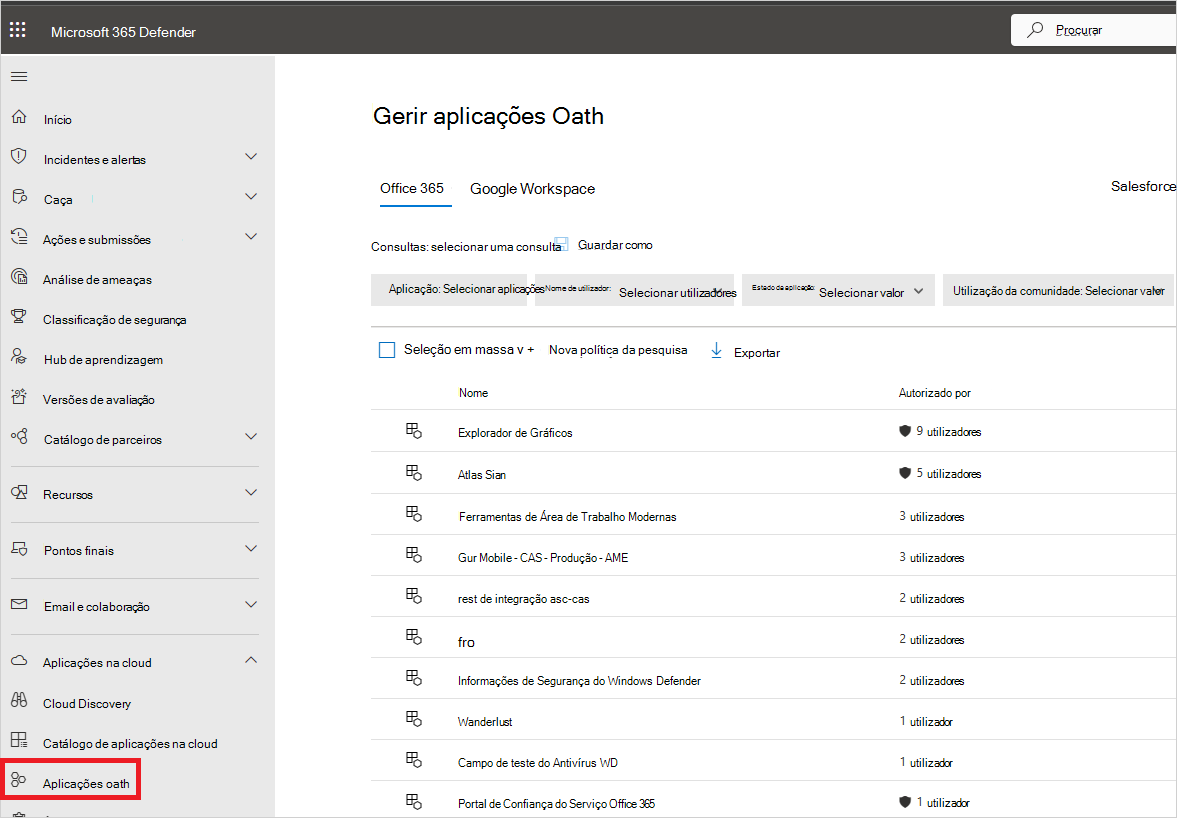Expand the Incidentes e alertas section
This screenshot has height=818, width=1177.
(251, 158)
